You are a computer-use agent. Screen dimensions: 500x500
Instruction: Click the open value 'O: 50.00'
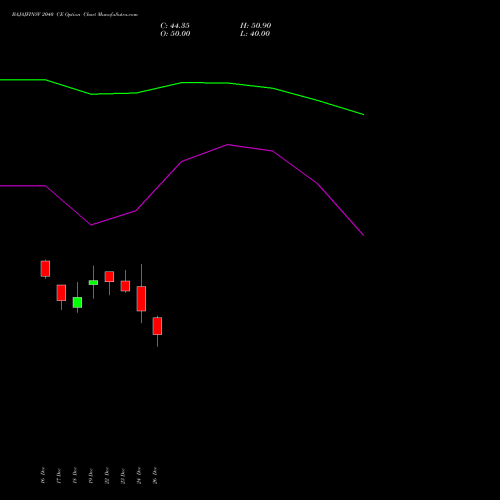(175, 34)
